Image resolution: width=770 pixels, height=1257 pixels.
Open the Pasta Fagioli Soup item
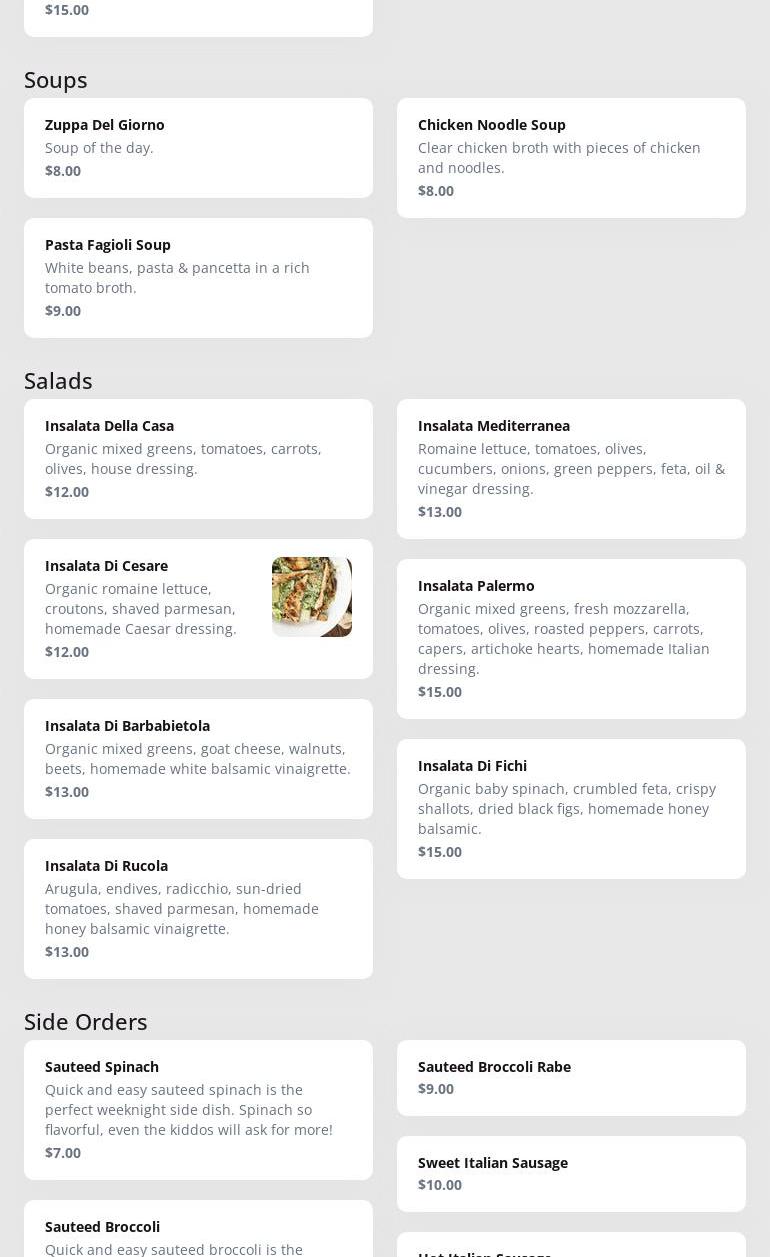[198, 278]
